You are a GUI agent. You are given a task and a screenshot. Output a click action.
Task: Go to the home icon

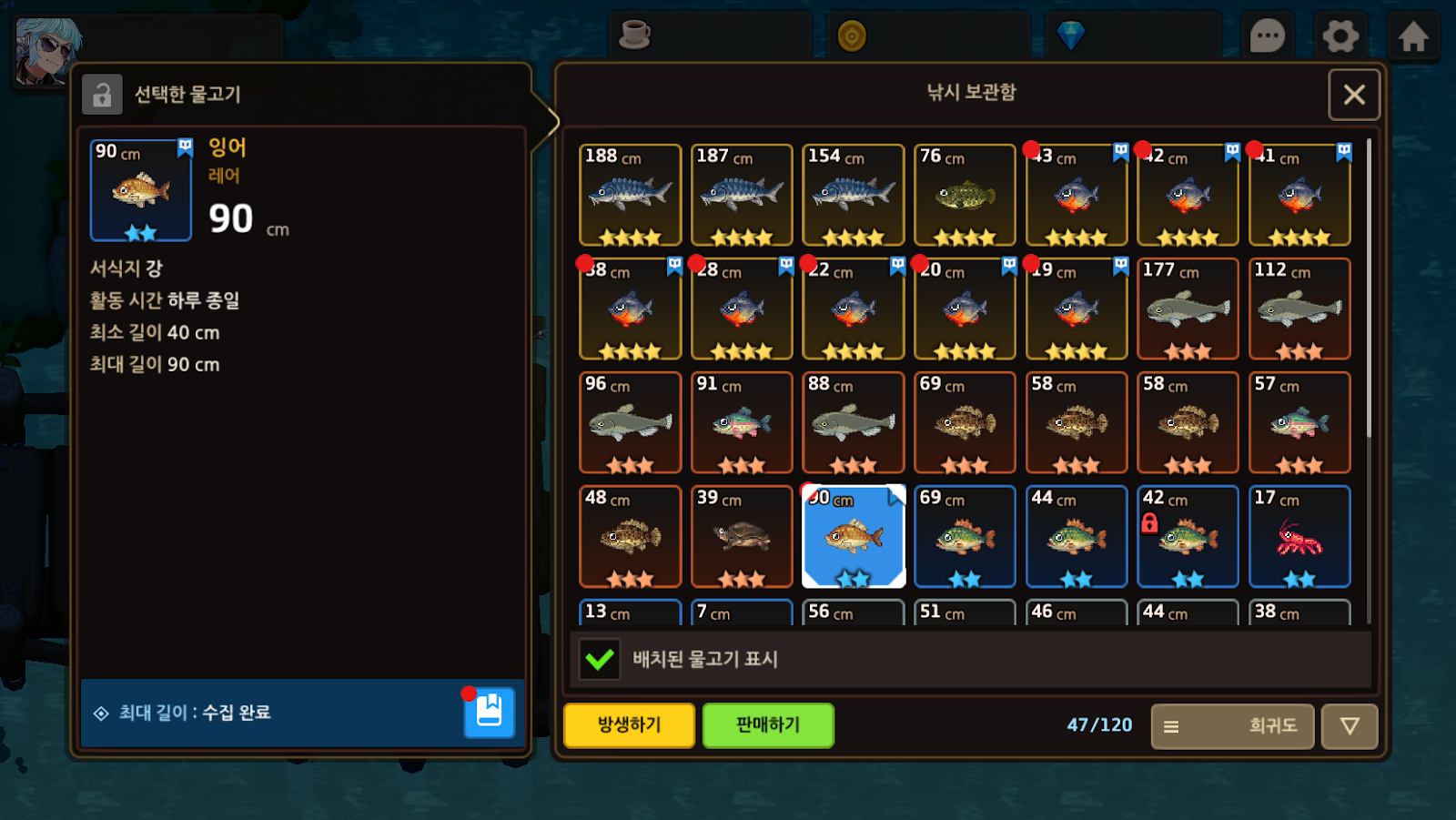point(1412,36)
